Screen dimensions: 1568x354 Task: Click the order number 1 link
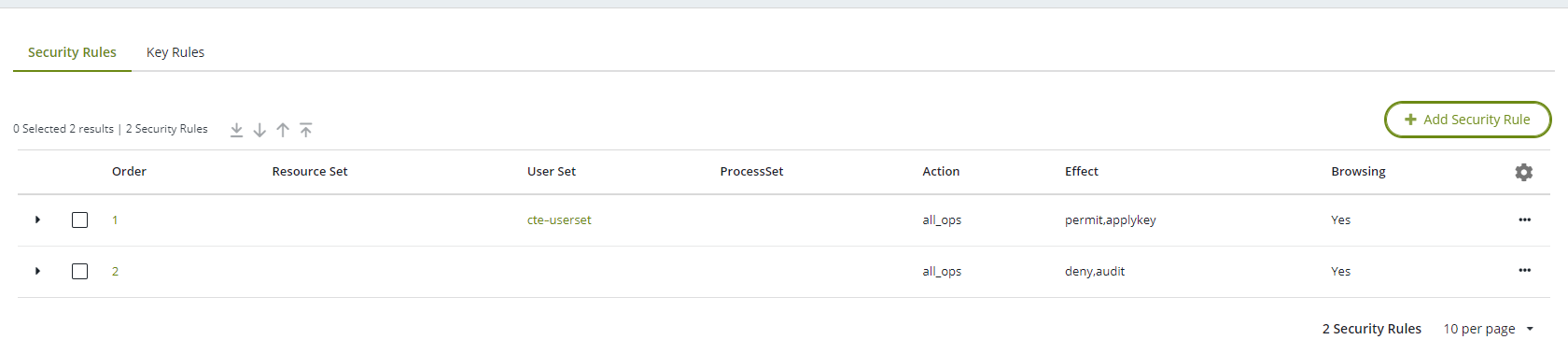tap(115, 219)
